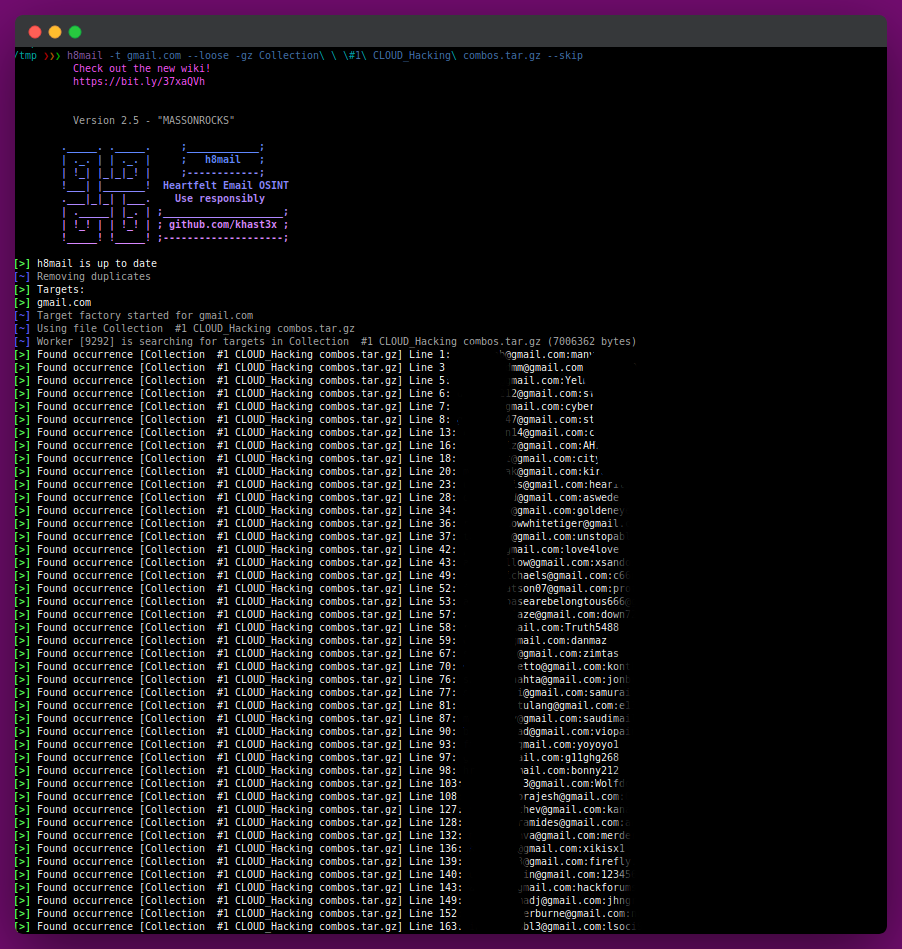Viewport: 902px width, 949px height.
Task: Click the Found occurrence row for Line 76
Action: pyautogui.click(x=323, y=680)
